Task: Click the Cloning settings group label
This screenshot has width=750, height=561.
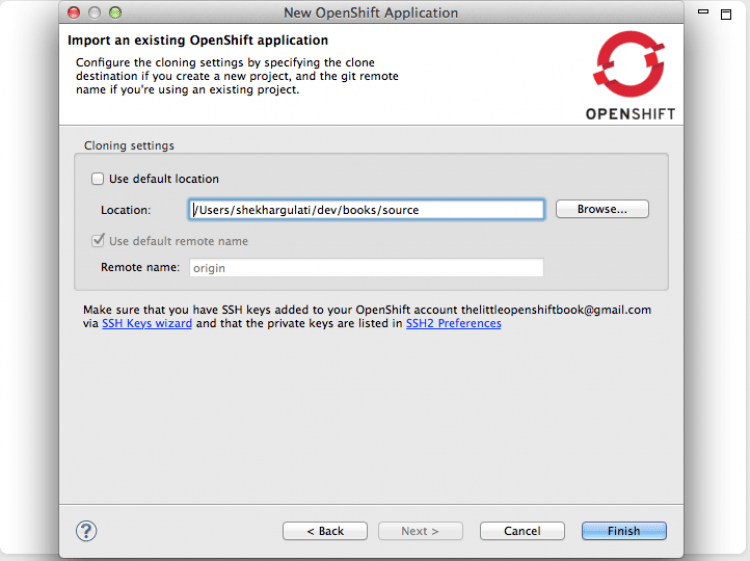Action: [x=129, y=146]
